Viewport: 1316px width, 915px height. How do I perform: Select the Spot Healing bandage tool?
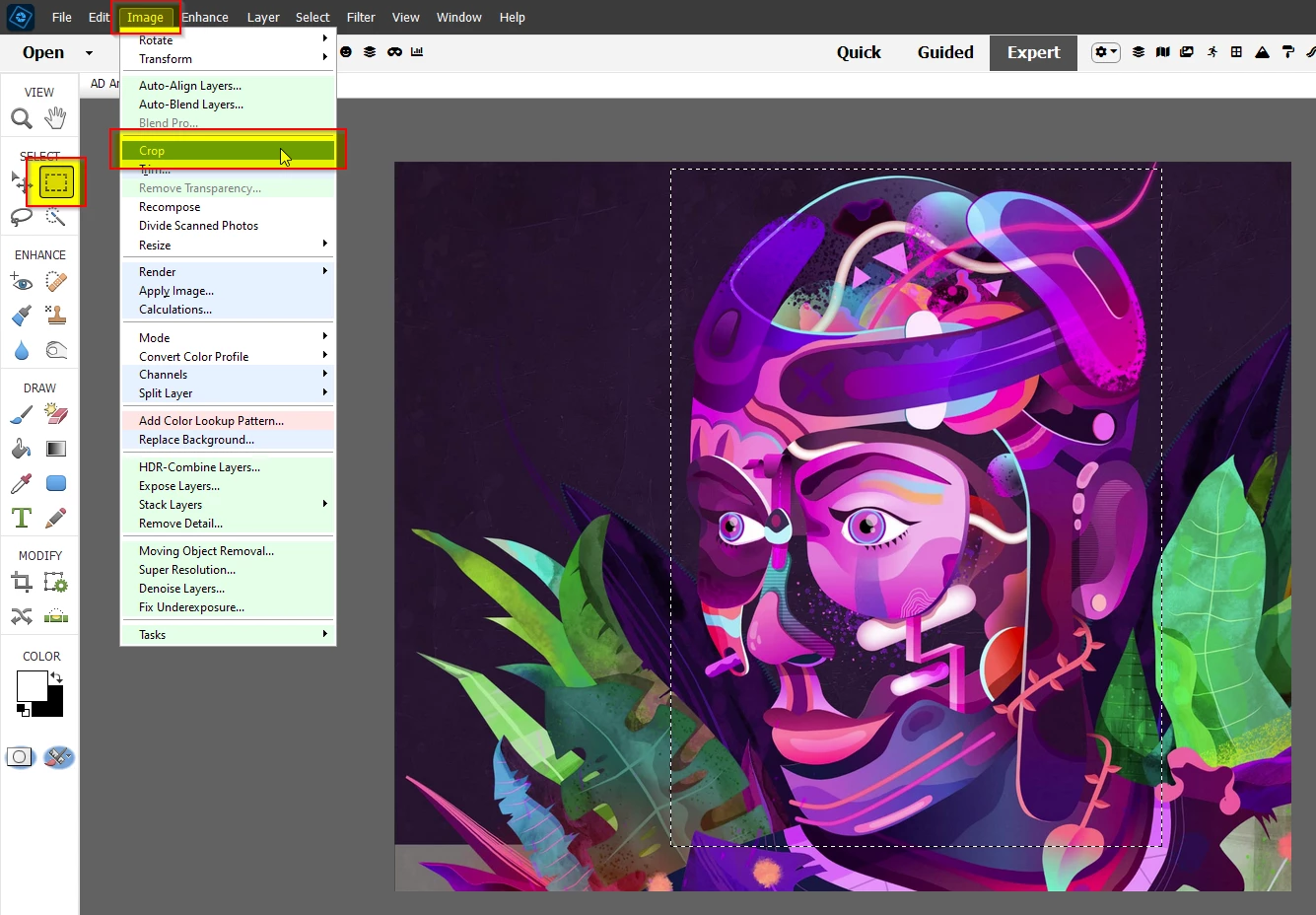click(56, 283)
